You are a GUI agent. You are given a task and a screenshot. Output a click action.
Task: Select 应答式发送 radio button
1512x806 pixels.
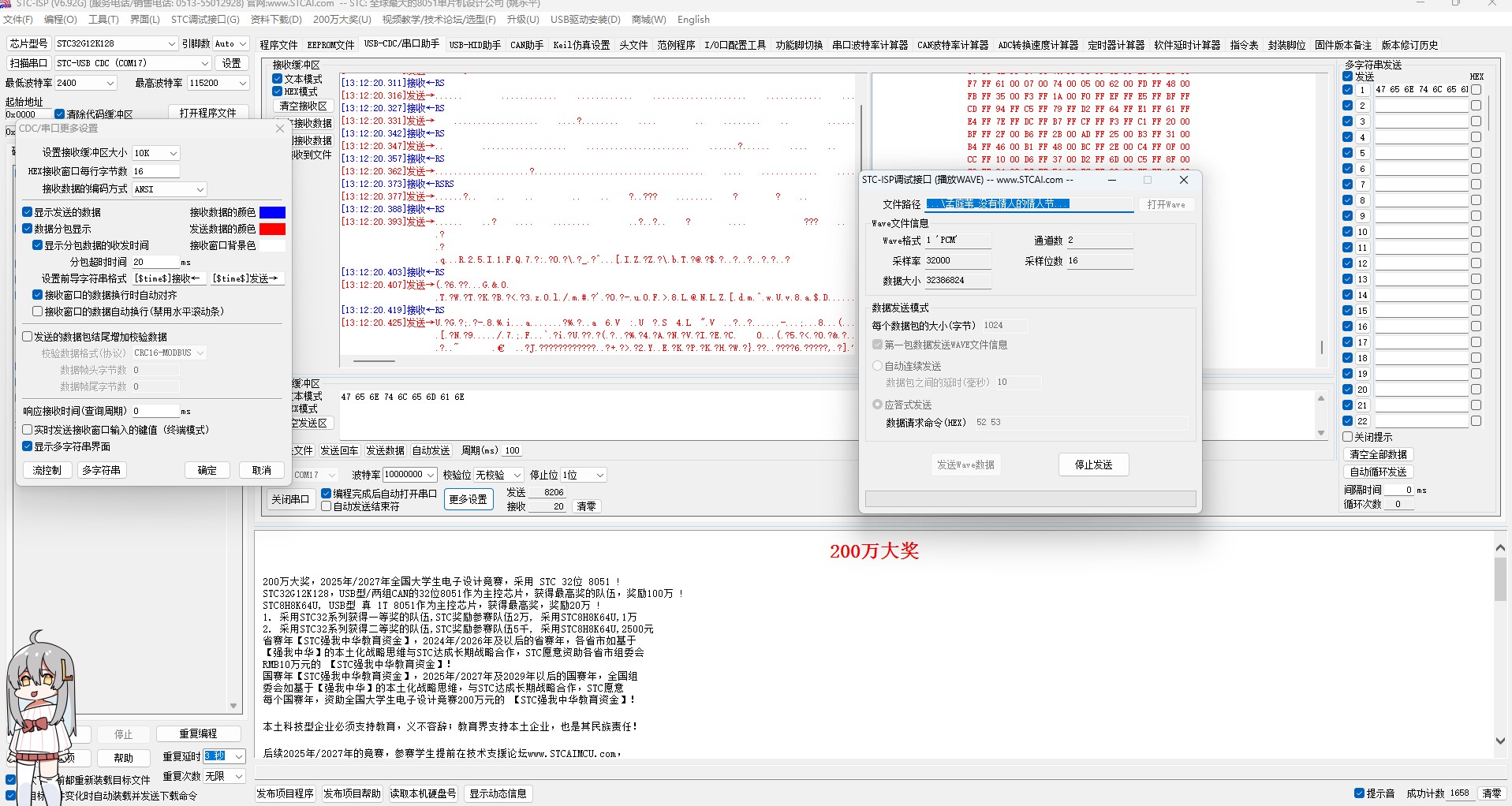point(877,405)
